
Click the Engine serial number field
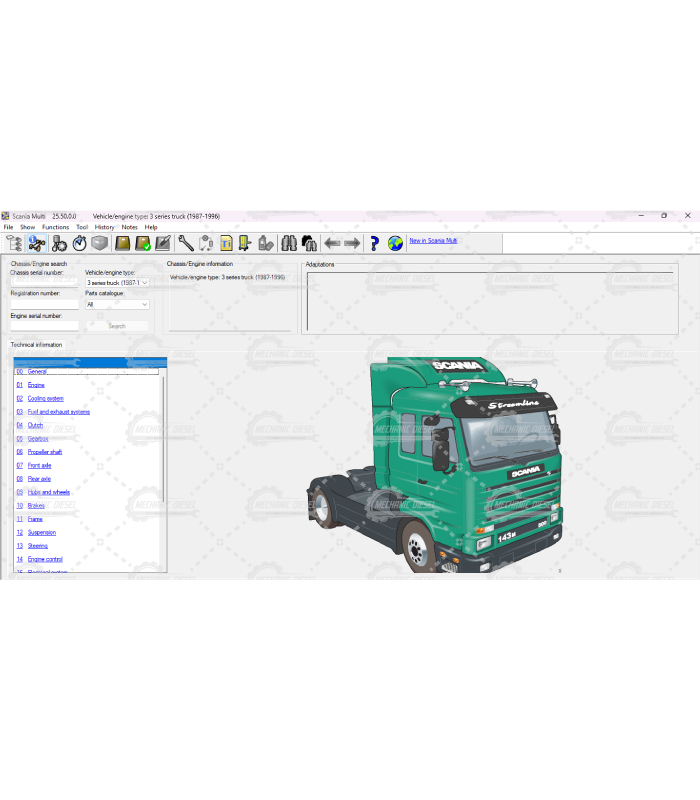tap(44, 326)
